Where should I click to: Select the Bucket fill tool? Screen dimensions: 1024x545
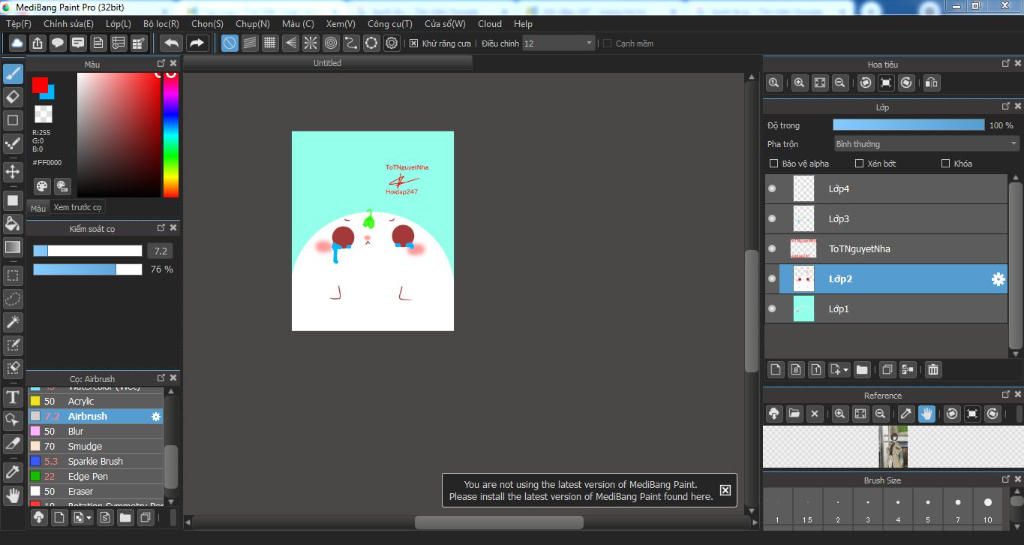[13, 224]
